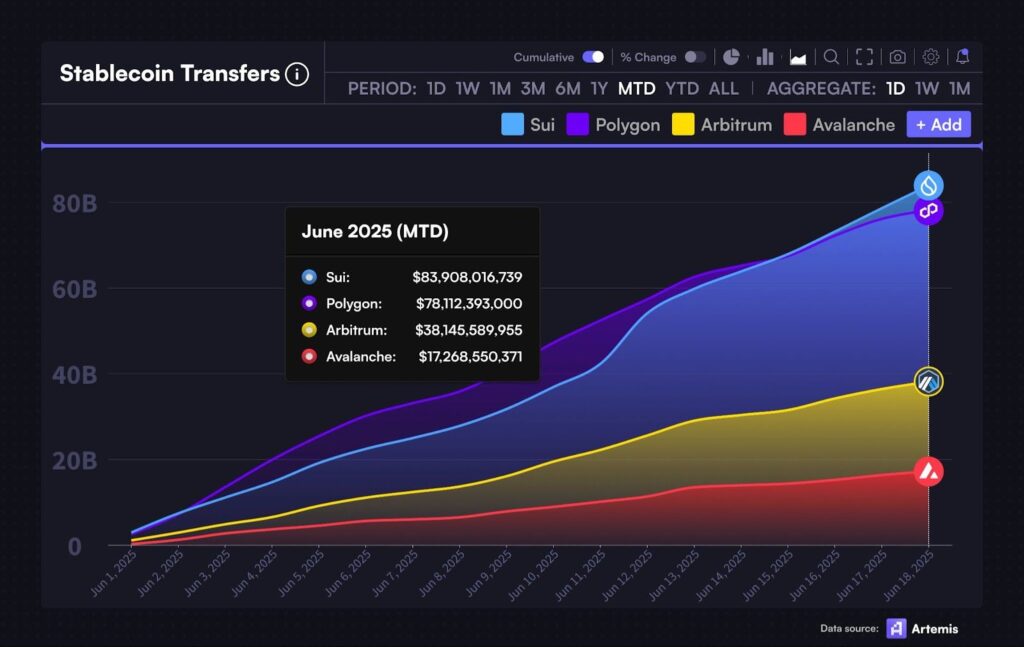Click the June 2025 (MTD) tooltip header
The width and height of the screenshot is (1024, 647).
click(x=375, y=231)
